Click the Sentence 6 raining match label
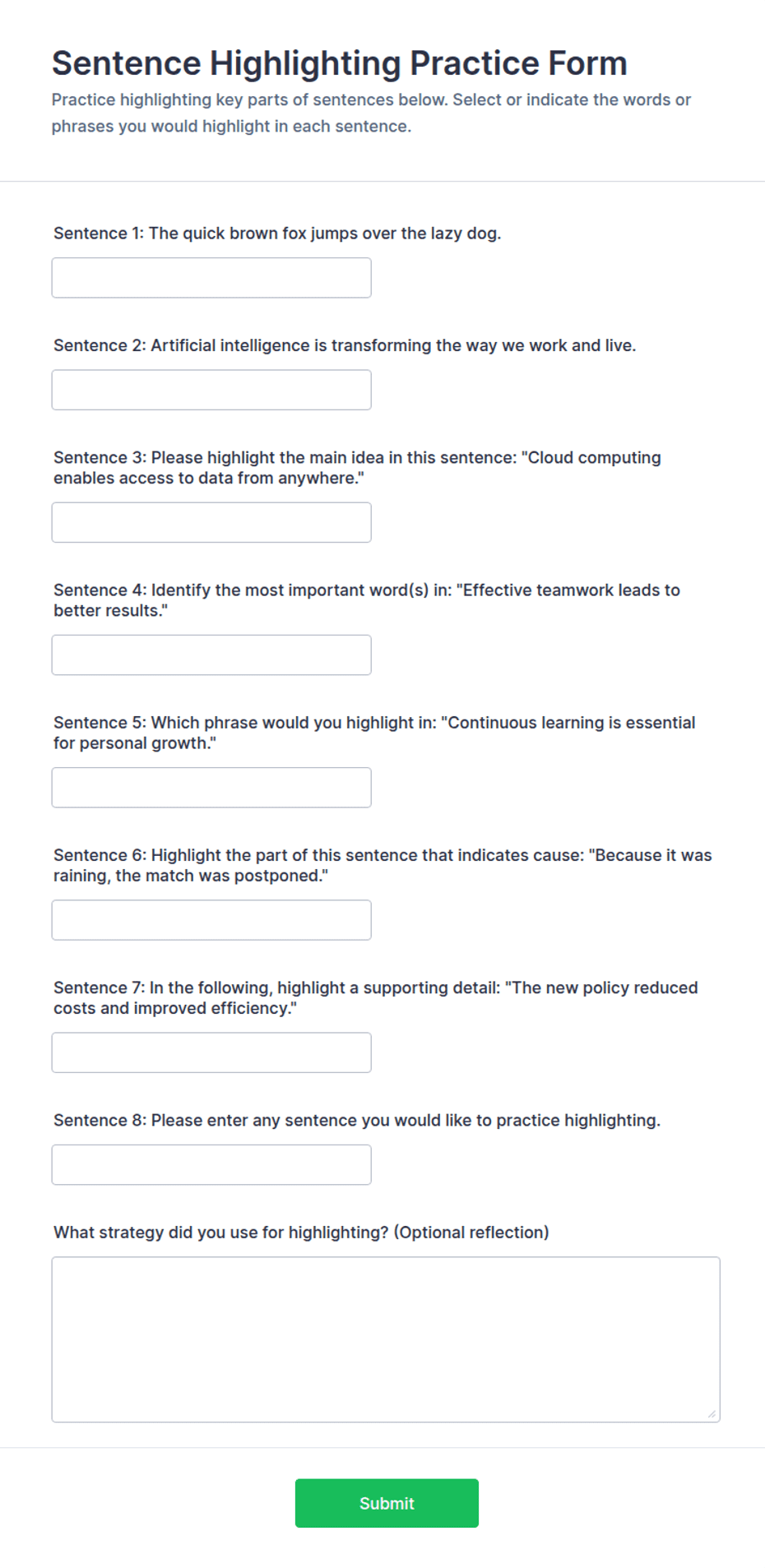765x1568 pixels. (x=382, y=866)
